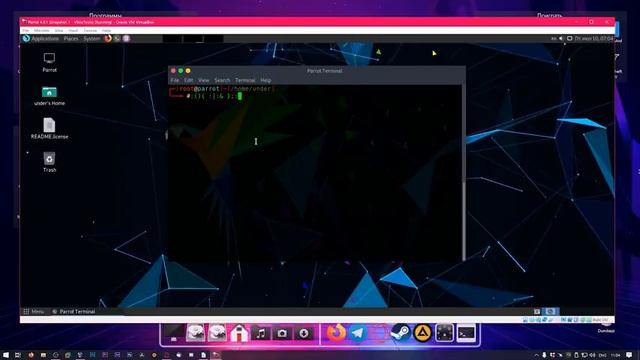
Task: Open Menu button in Parrot bottom panel
Action: pos(33,311)
